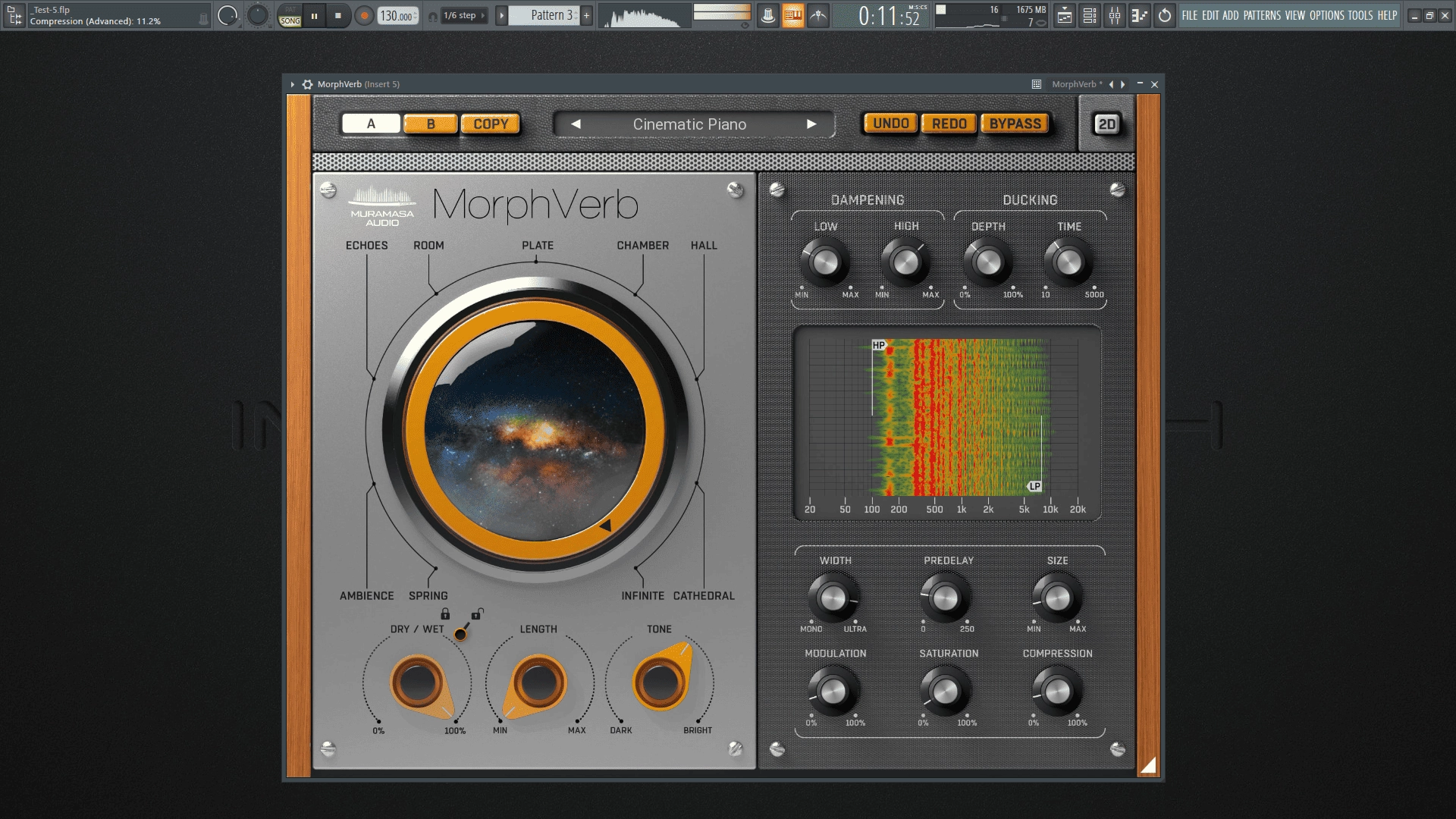Click the galaxy morph dial in the center
1456x819 pixels.
(x=535, y=431)
